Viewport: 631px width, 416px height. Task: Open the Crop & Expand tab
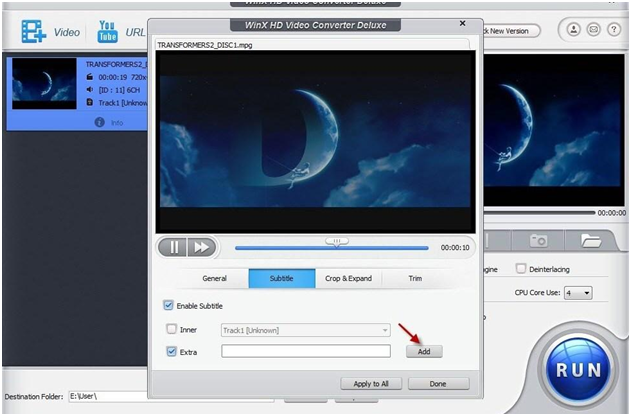point(348,279)
